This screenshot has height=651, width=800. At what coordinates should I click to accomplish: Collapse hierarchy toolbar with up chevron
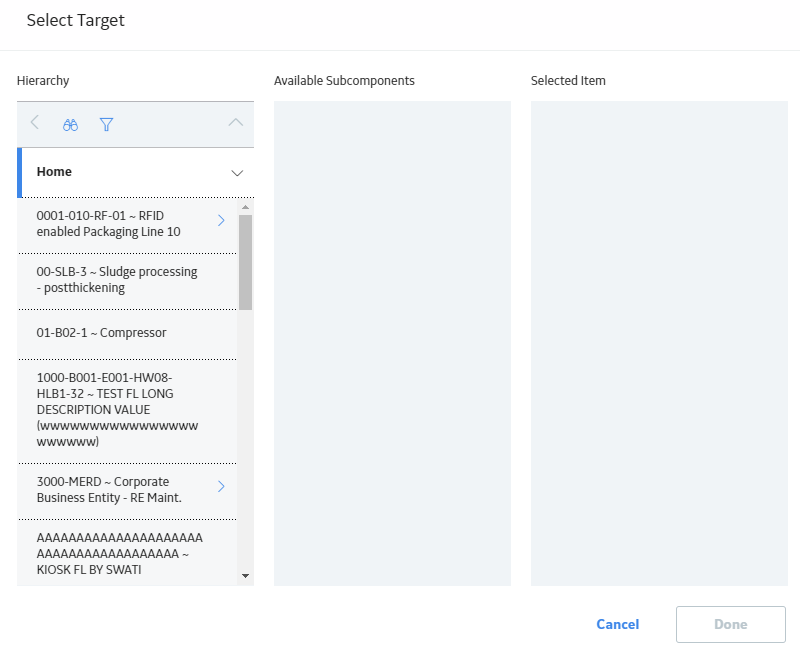(236, 122)
